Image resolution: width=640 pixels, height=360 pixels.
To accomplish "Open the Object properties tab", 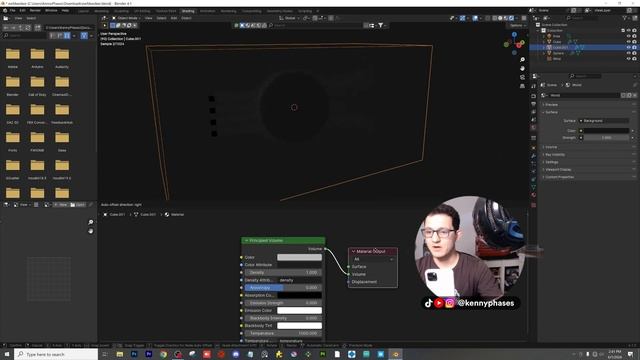I will [533, 147].
